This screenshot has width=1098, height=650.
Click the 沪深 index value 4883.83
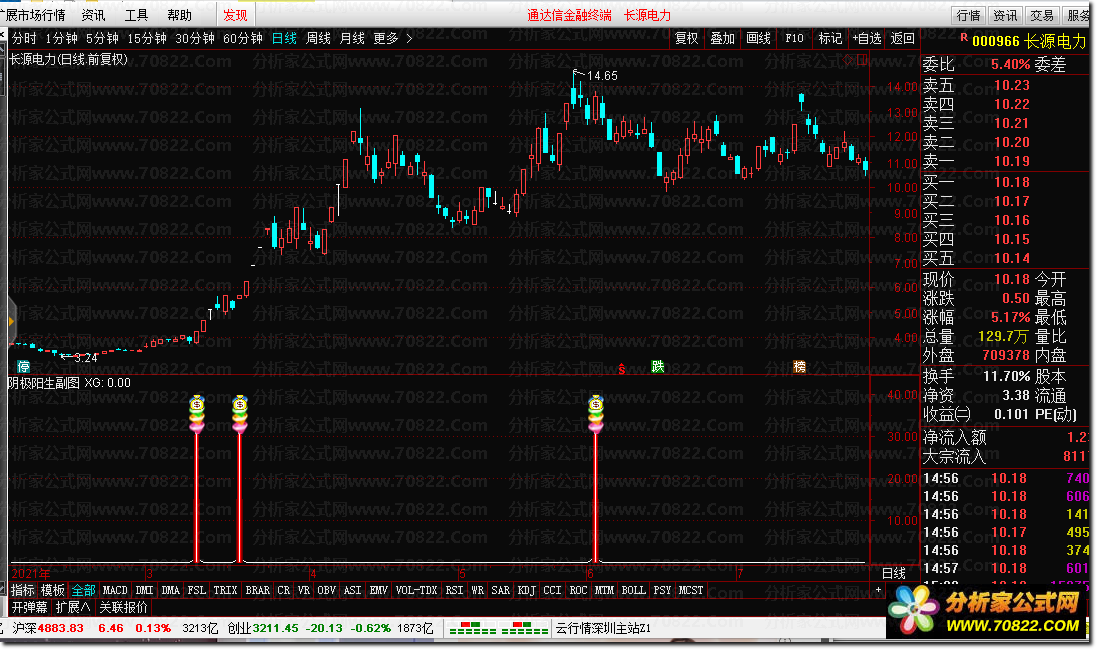click(60, 628)
